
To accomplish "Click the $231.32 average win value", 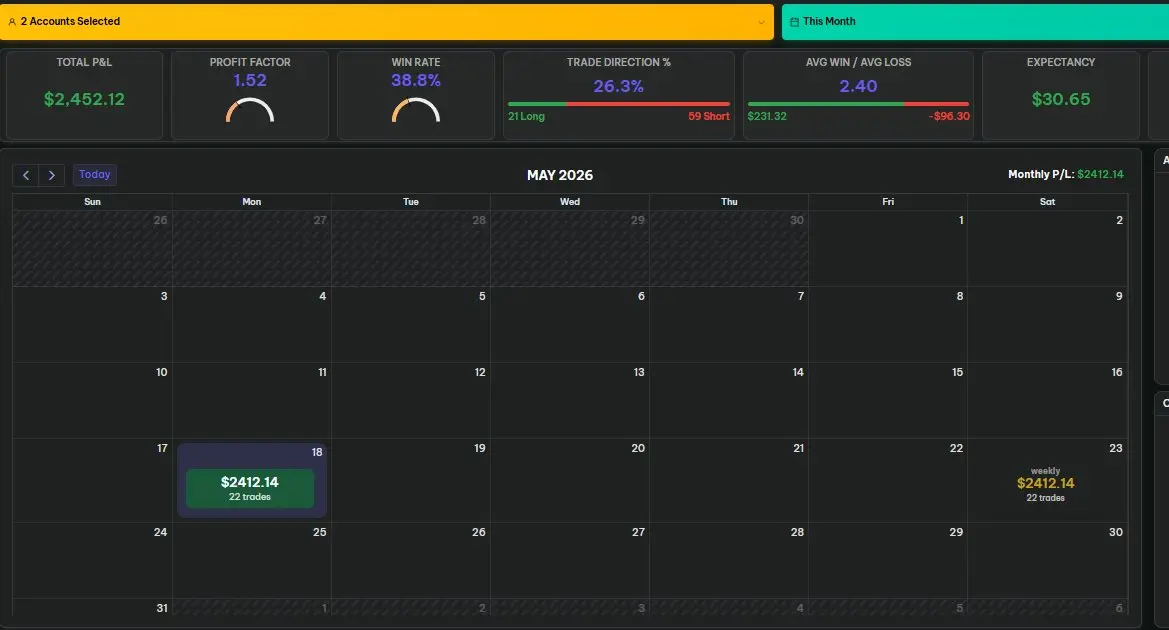I will pyautogui.click(x=767, y=116).
